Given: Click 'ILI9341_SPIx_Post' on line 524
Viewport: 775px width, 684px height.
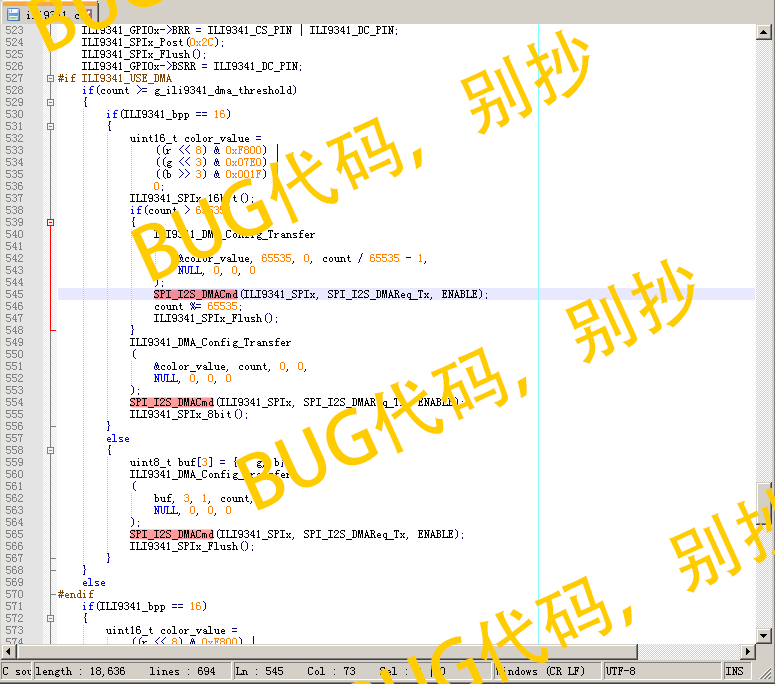Looking at the screenshot, I should [132, 43].
